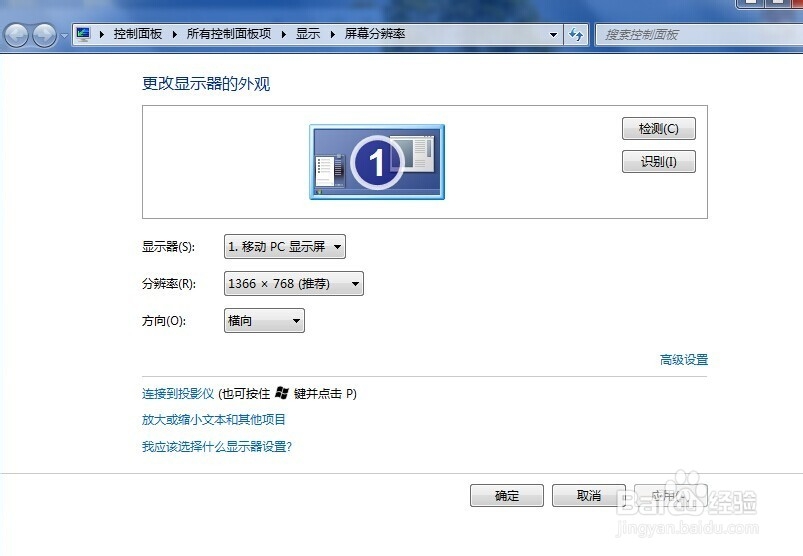Click the 显示器(S): label

[168, 247]
